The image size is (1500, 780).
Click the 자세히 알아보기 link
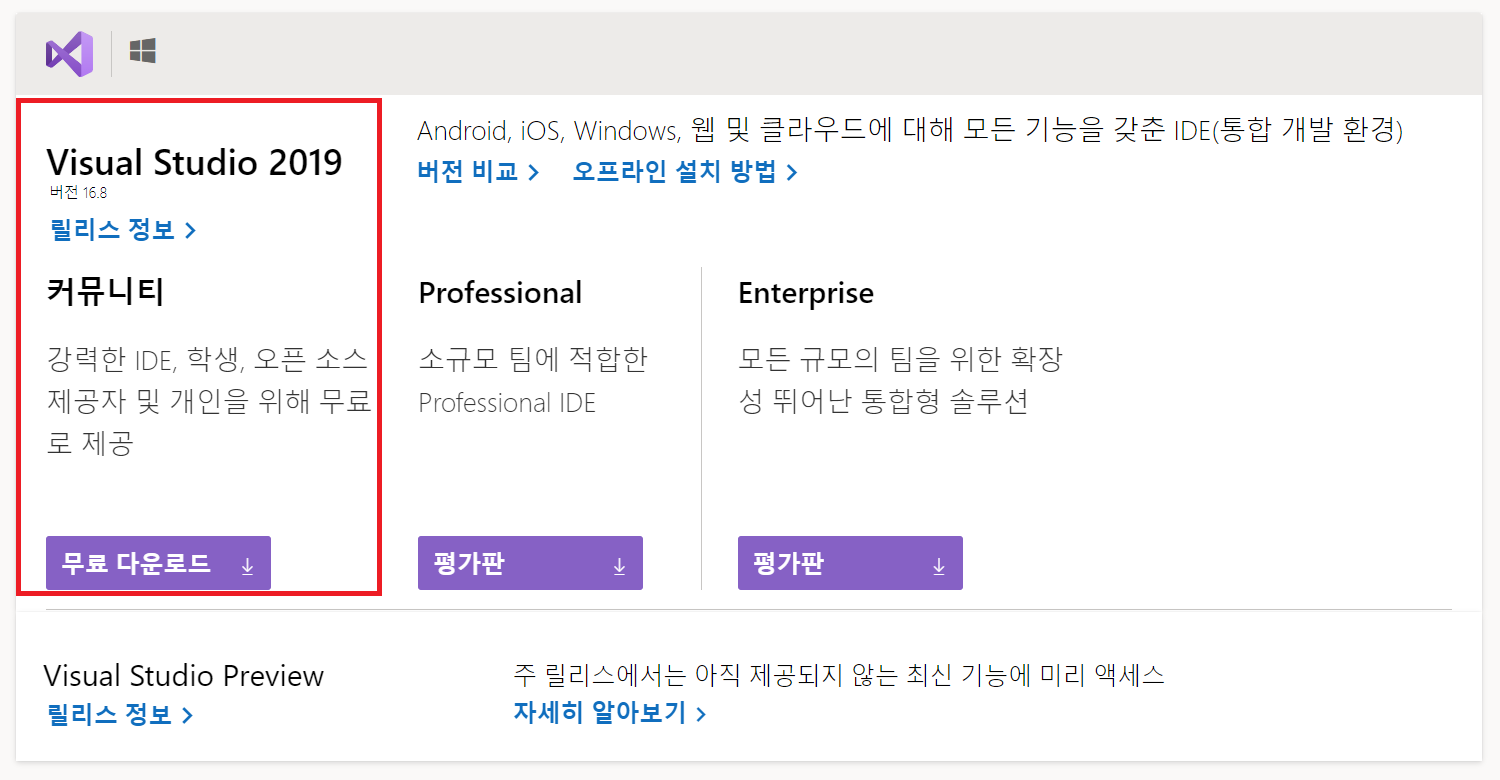click(x=610, y=713)
